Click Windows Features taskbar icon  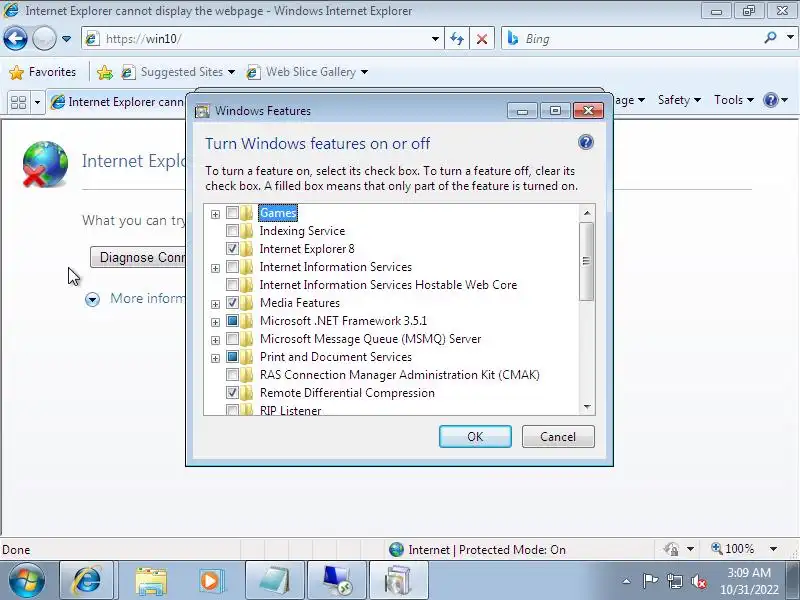(x=398, y=581)
